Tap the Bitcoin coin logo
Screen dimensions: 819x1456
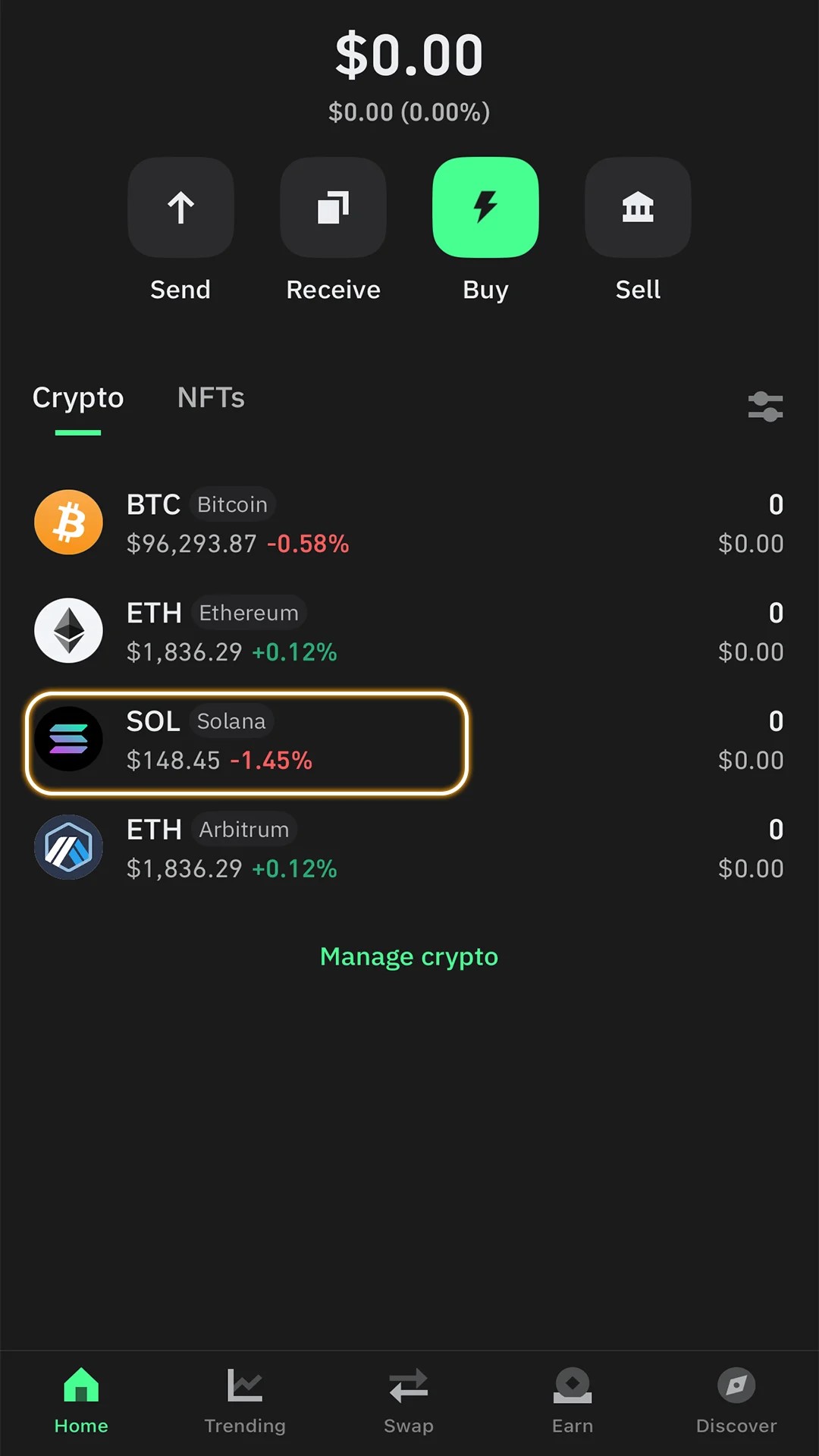pos(69,522)
